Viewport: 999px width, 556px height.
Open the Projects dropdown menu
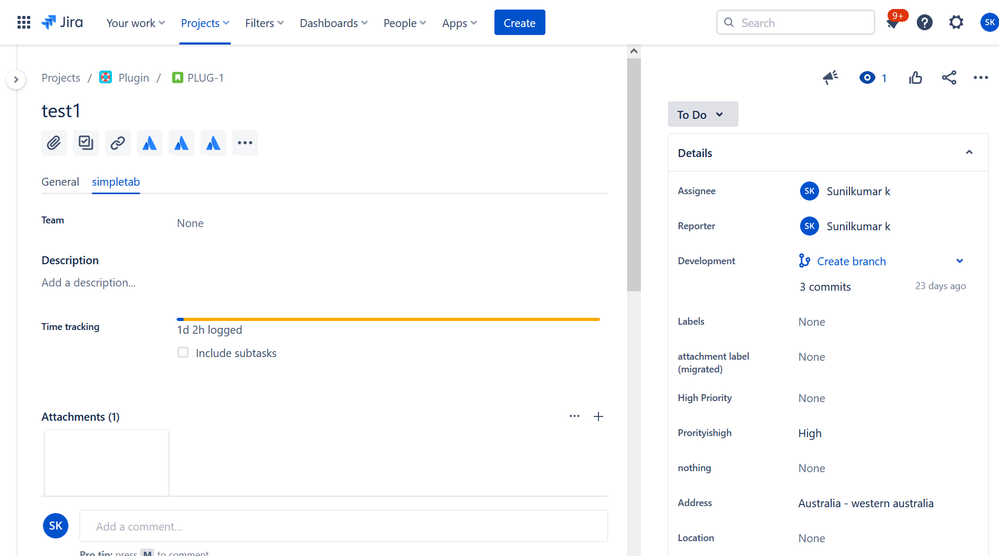205,23
